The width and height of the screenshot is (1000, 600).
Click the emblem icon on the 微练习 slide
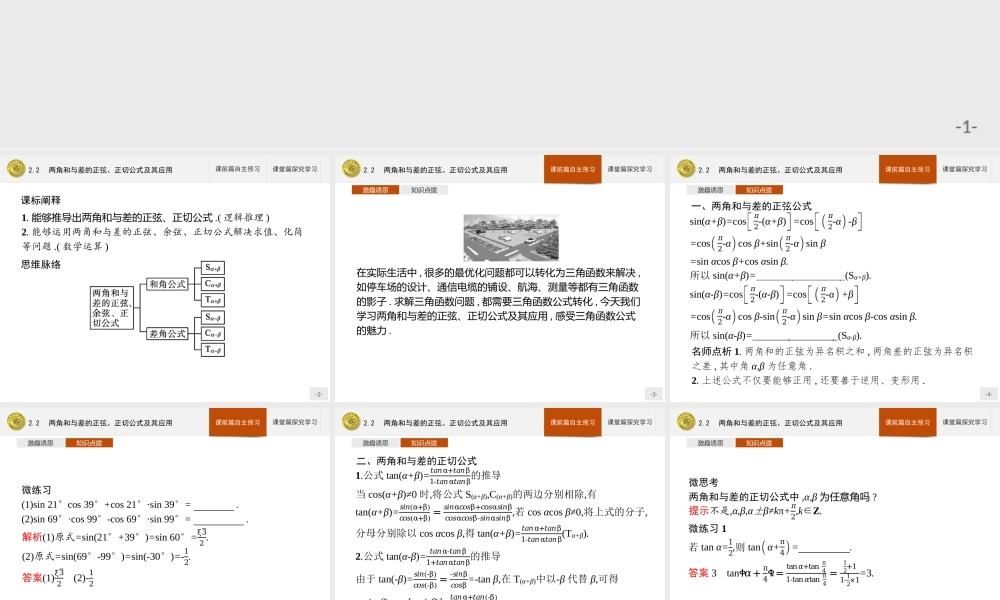click(15, 422)
